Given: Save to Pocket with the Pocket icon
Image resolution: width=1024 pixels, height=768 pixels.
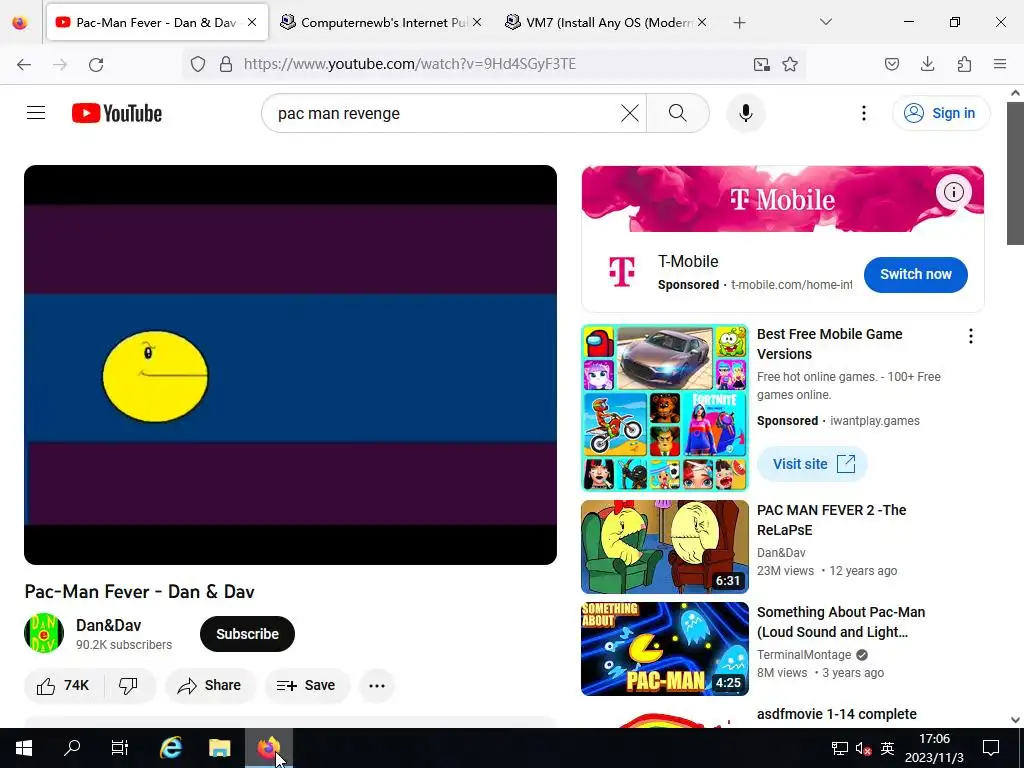Looking at the screenshot, I should 891,64.
